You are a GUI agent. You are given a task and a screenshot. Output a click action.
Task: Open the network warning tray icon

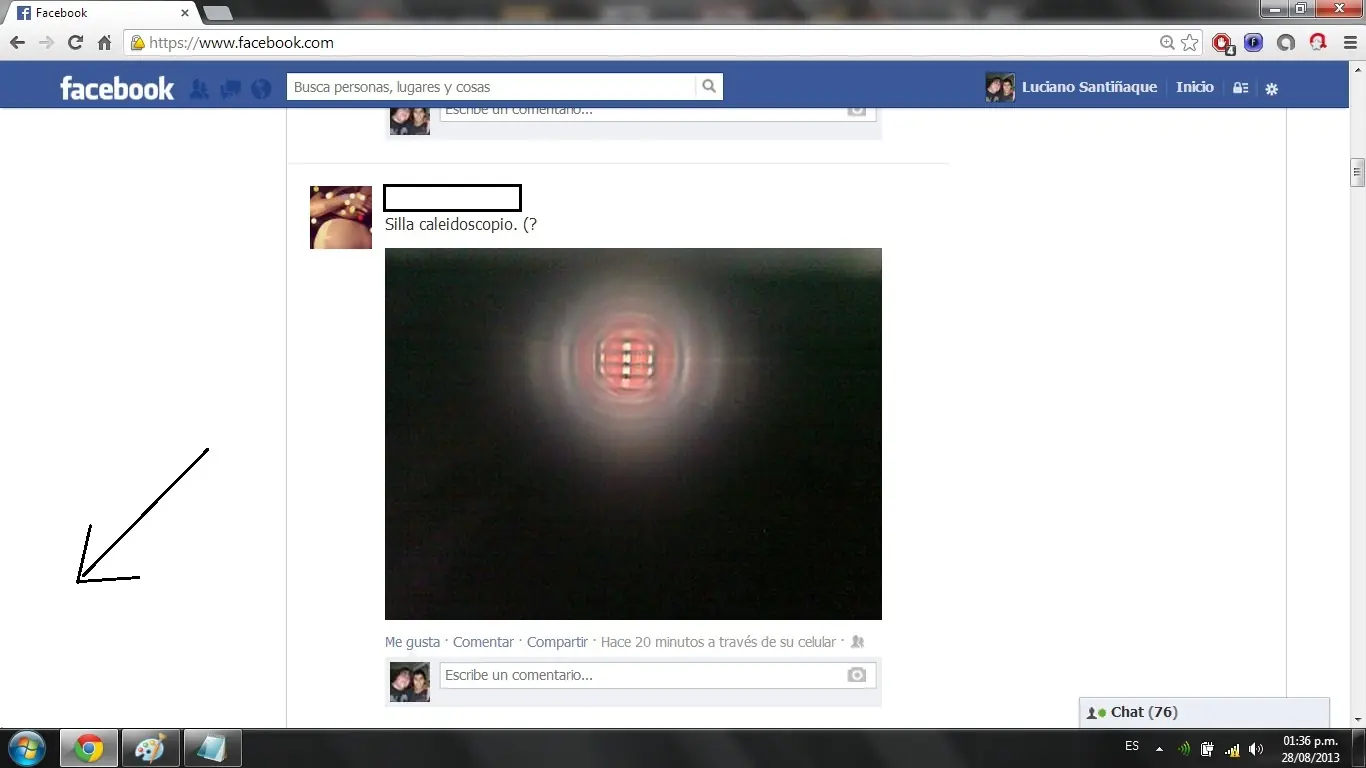1232,748
